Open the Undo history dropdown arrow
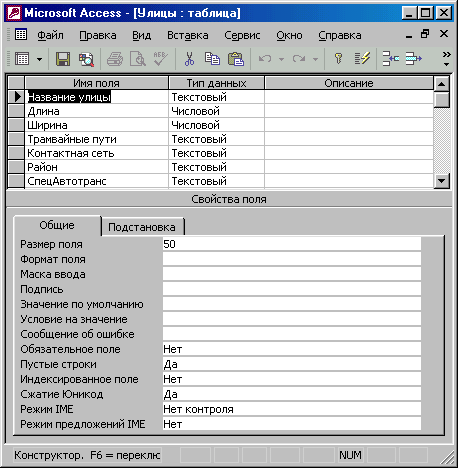Viewport: 458px width, 468px height. tap(281, 60)
